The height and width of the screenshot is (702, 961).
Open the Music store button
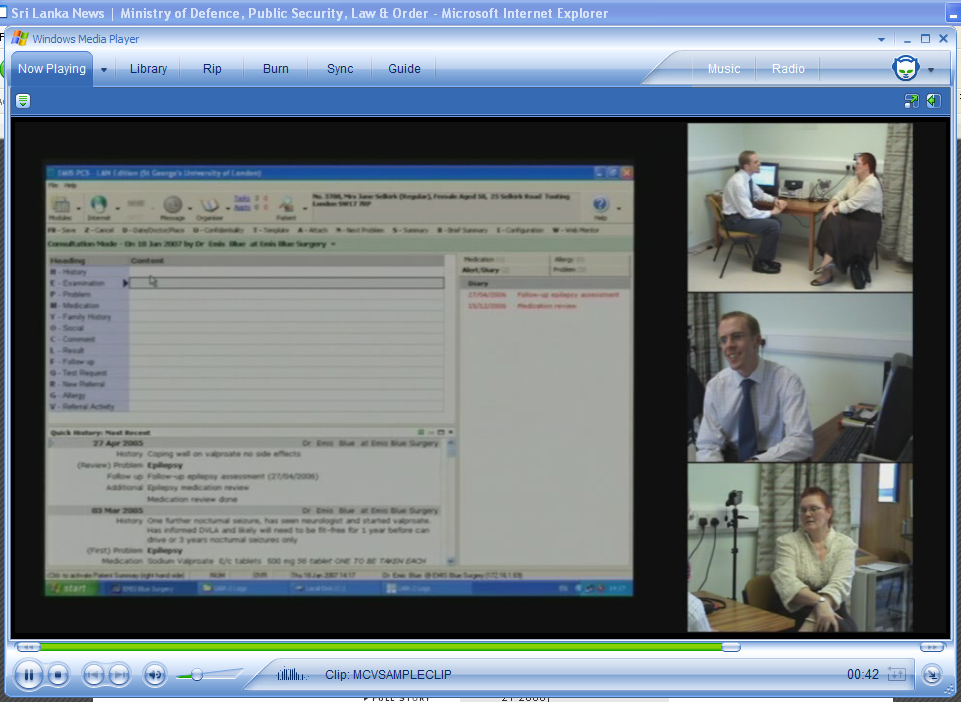(724, 69)
